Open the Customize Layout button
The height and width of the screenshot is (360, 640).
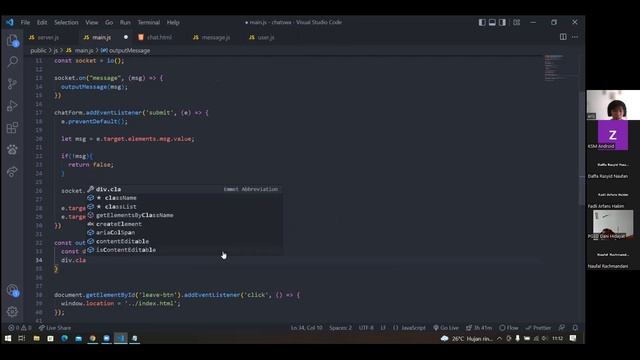click(517, 22)
